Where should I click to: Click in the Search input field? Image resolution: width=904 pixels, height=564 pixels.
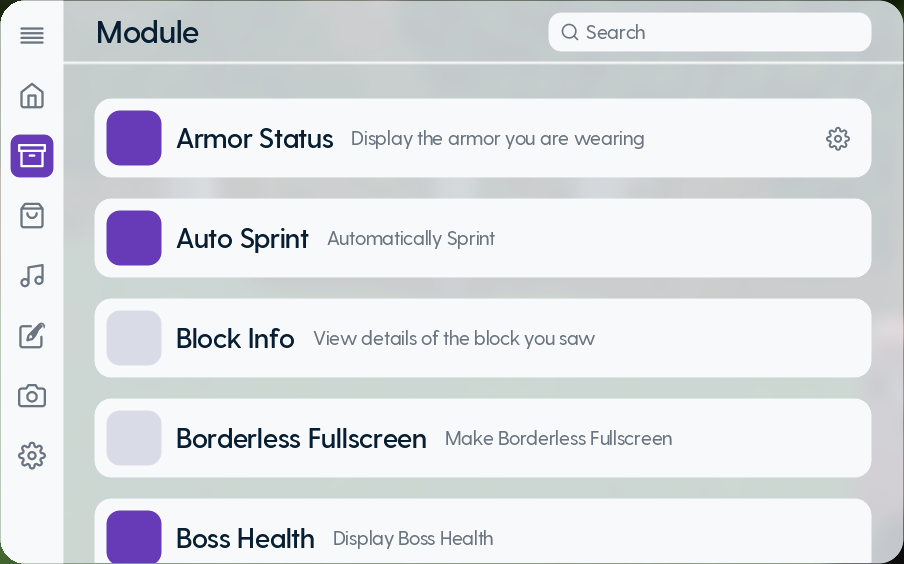[x=720, y=32]
